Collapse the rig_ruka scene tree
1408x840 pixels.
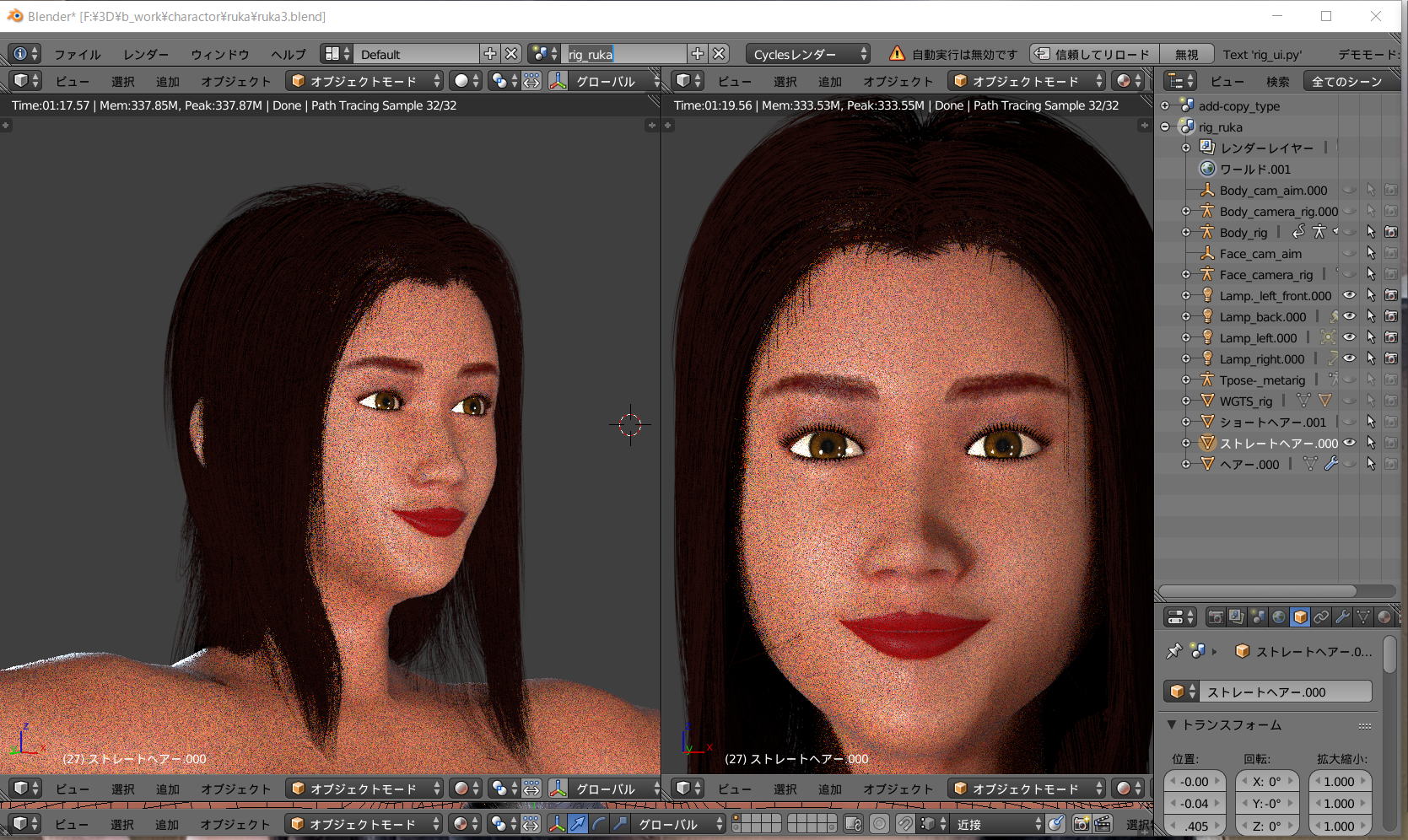1165,127
